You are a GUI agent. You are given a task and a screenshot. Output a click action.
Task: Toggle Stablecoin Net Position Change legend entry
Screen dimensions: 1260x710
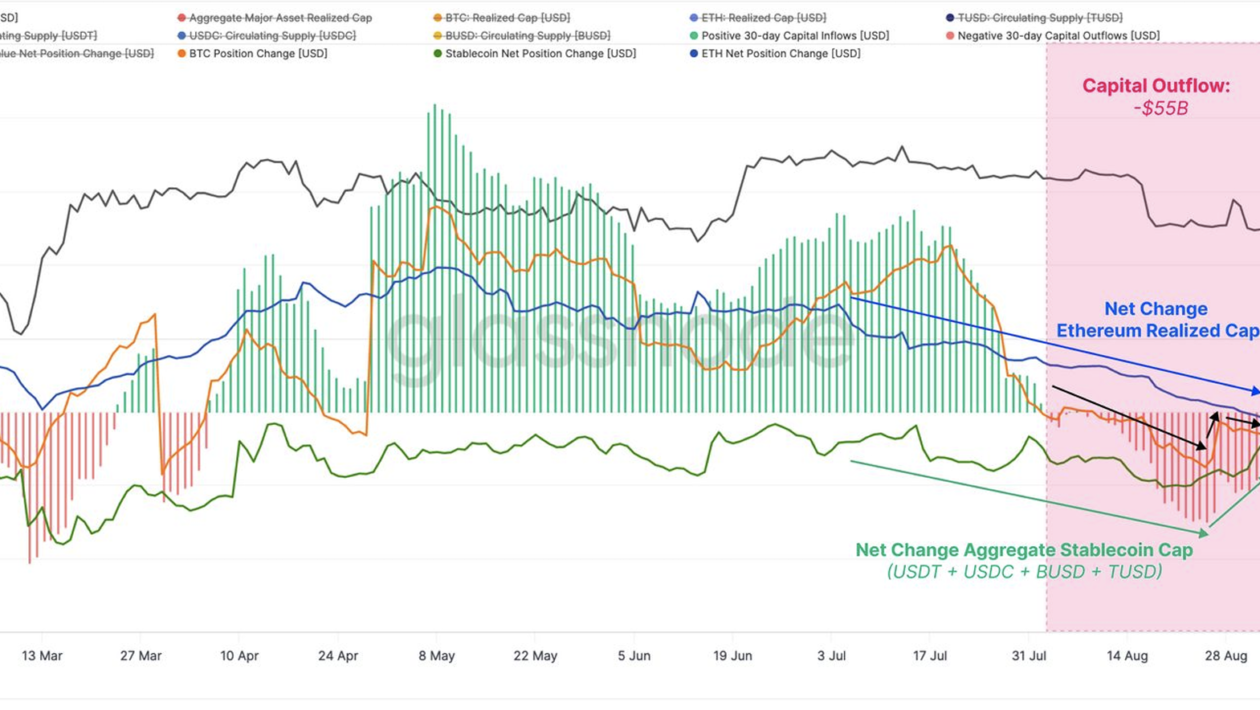point(534,53)
